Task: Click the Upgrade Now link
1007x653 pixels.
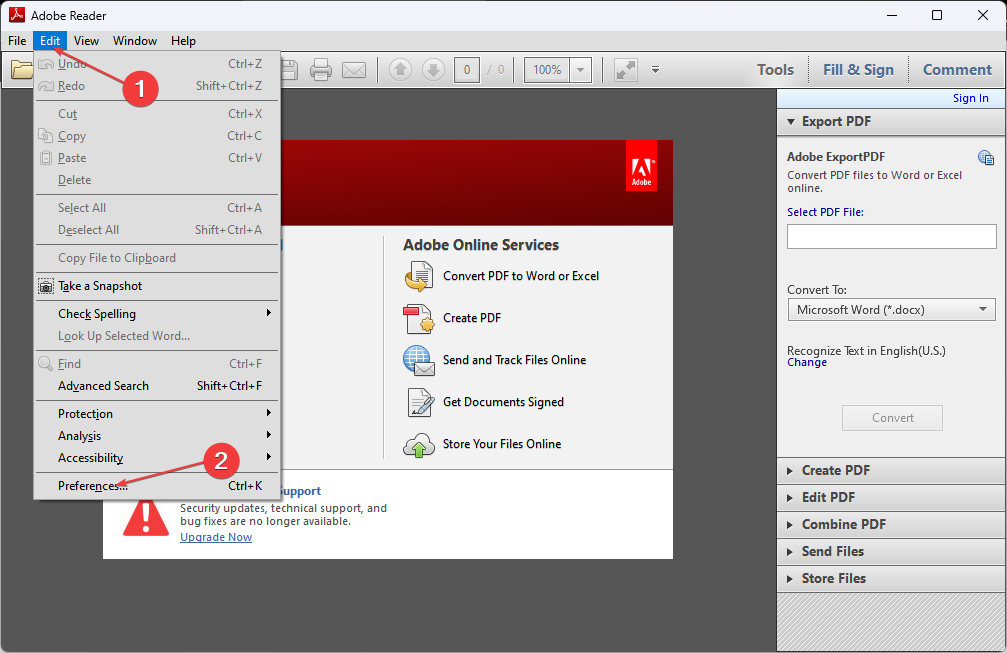Action: (215, 537)
